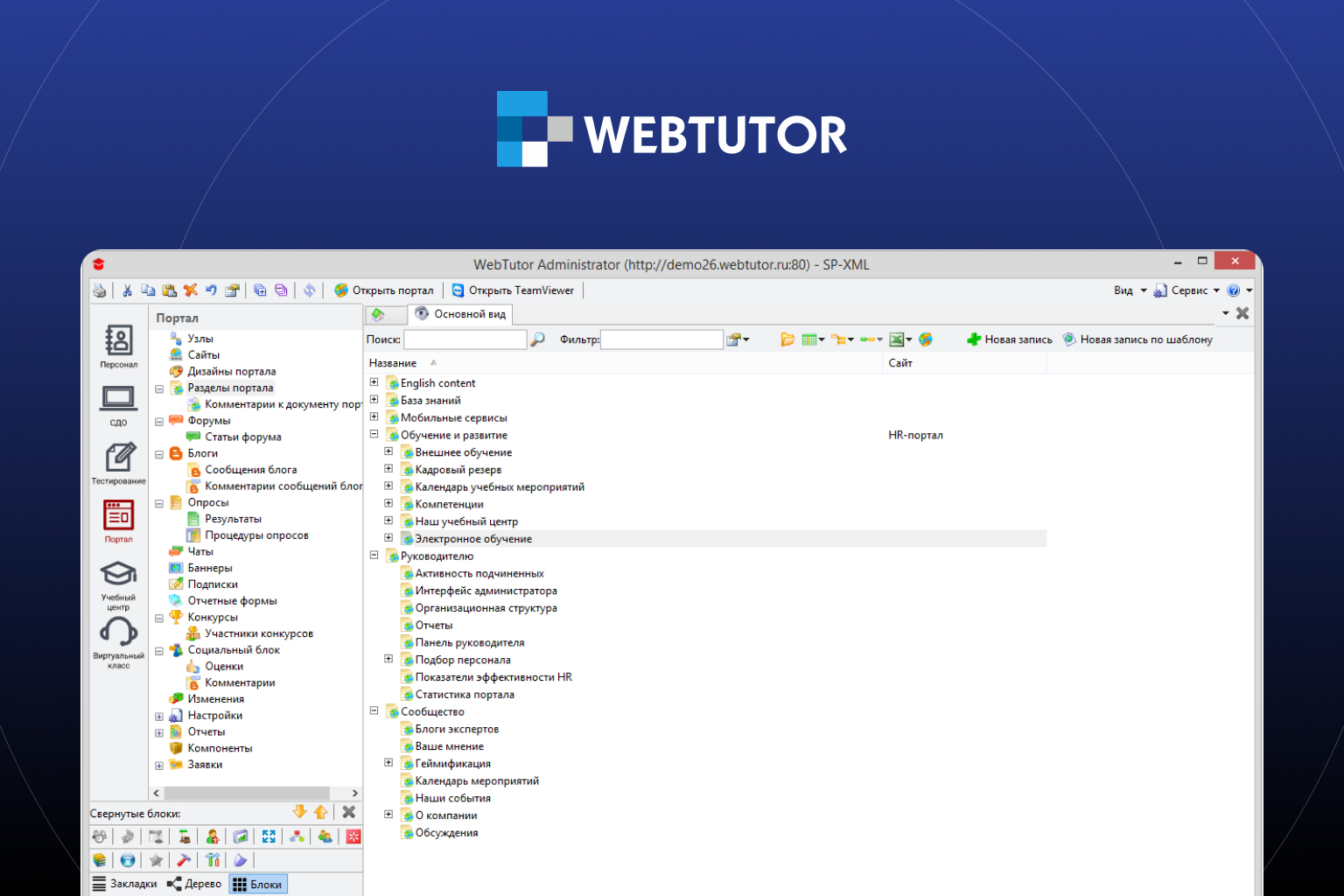Select Панель руководителя in the list

tap(470, 643)
